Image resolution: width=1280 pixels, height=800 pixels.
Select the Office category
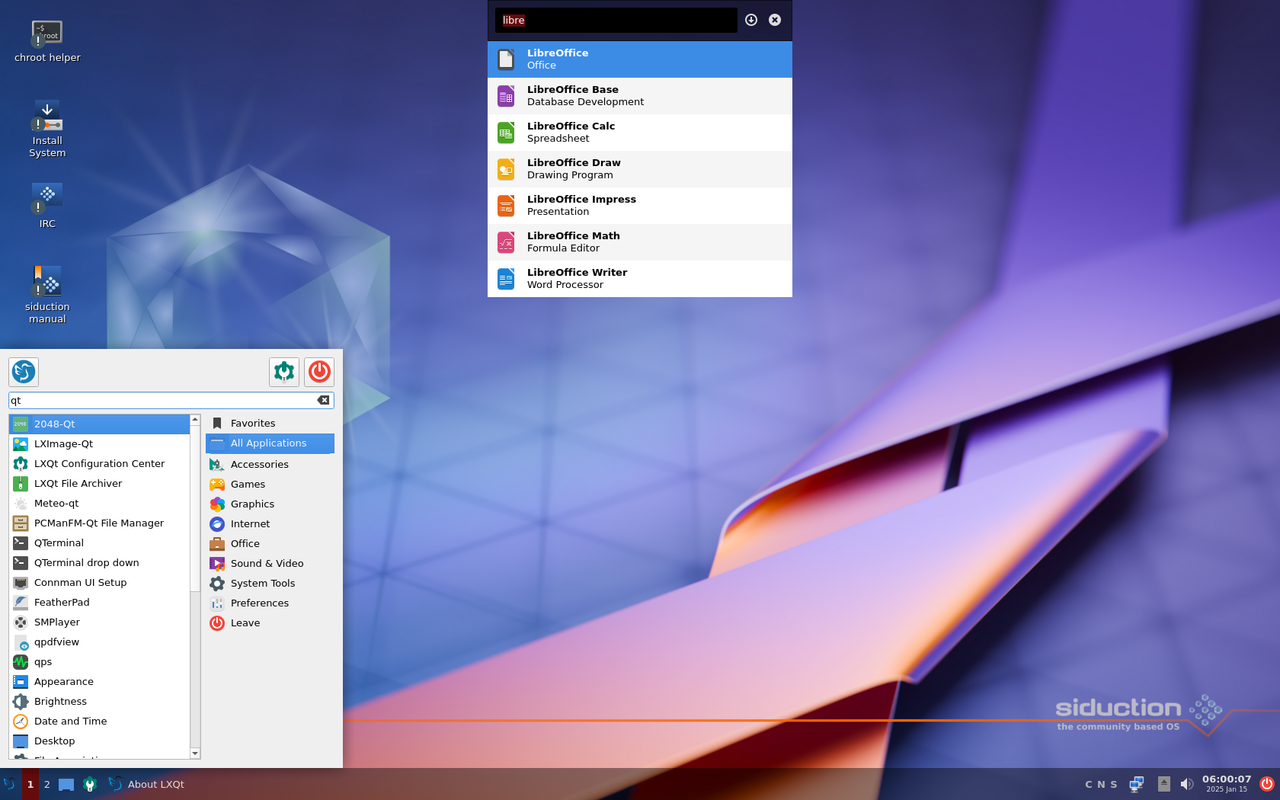tap(270, 544)
